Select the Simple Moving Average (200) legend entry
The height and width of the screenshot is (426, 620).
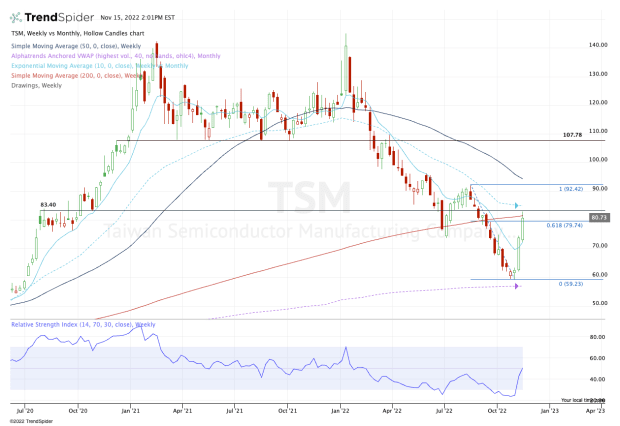pos(77,75)
